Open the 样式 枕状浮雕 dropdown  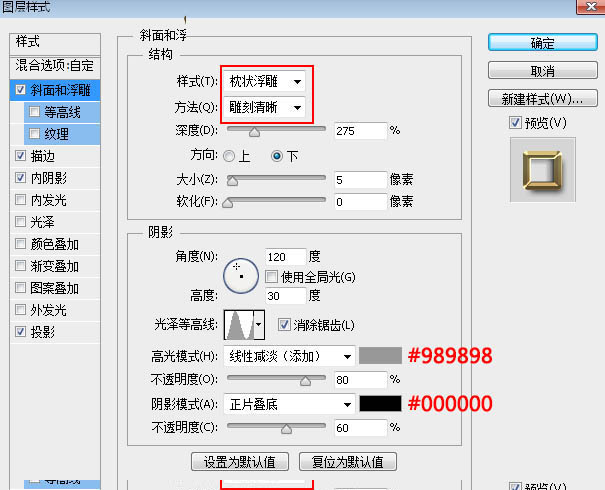265,81
